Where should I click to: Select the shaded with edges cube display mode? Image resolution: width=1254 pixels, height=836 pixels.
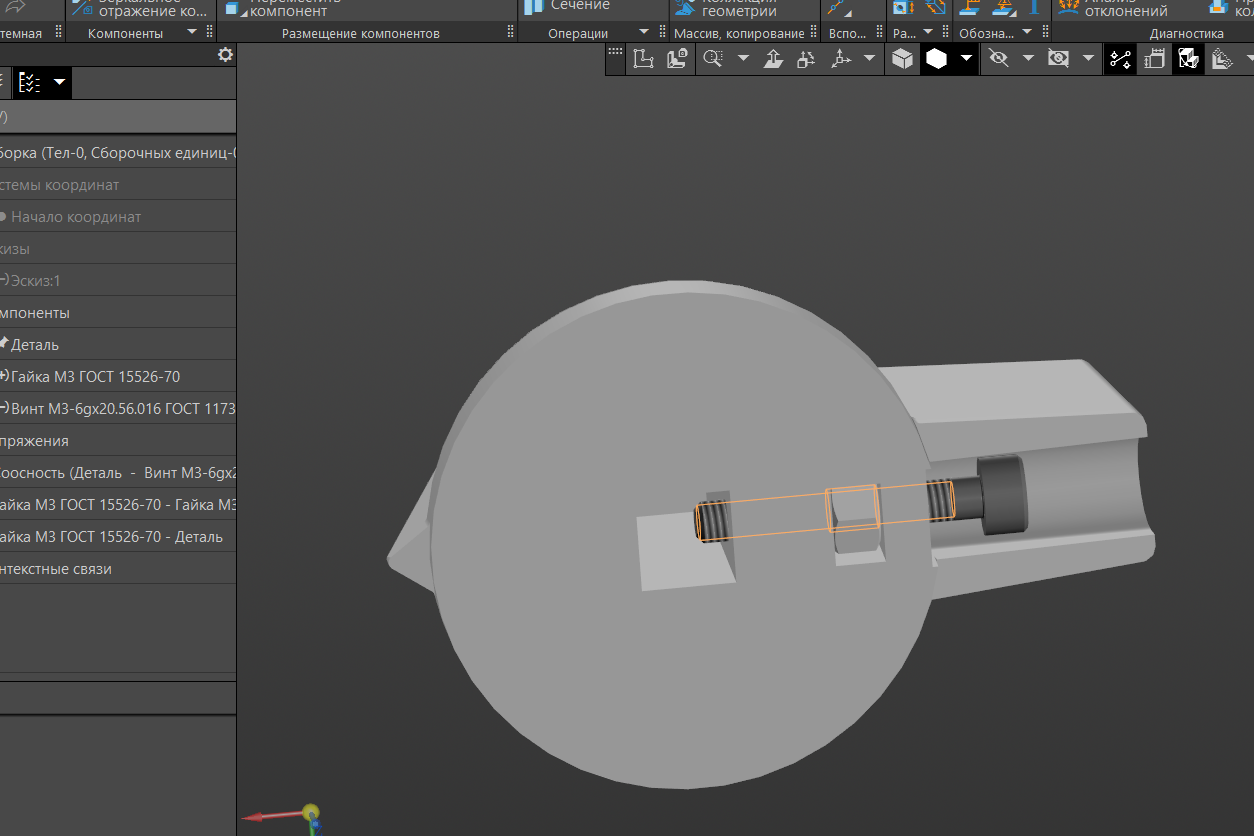903,59
